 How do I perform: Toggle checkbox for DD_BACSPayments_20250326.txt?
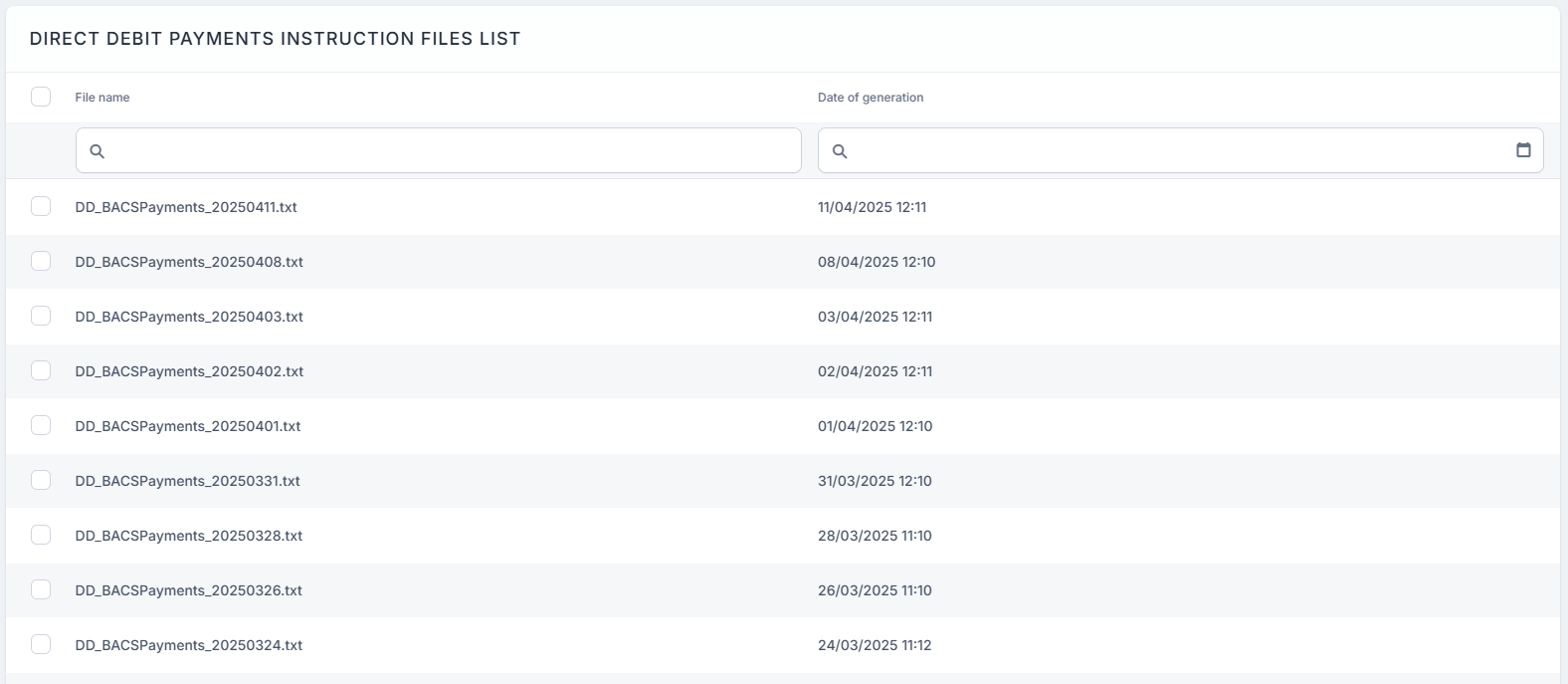click(x=41, y=589)
